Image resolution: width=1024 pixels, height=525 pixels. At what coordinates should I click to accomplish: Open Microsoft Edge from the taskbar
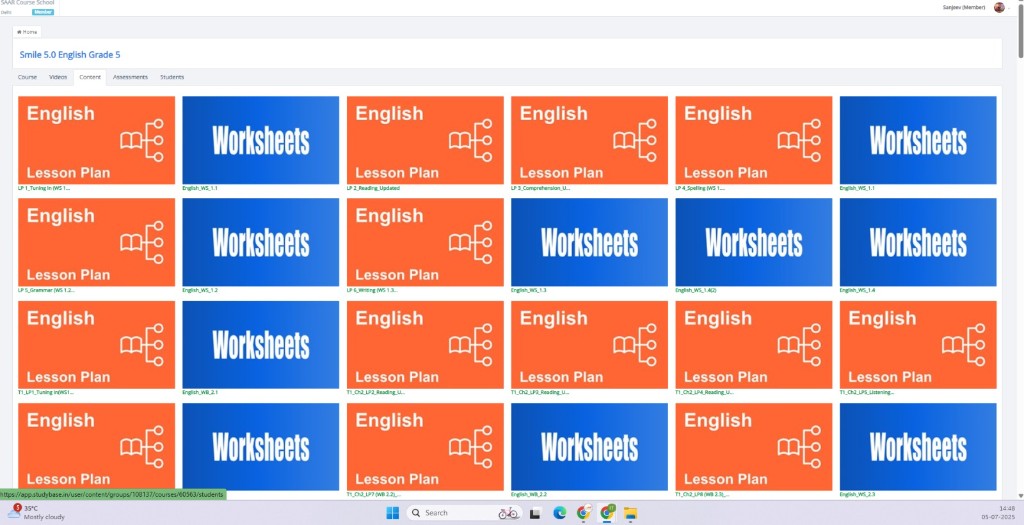click(x=559, y=512)
